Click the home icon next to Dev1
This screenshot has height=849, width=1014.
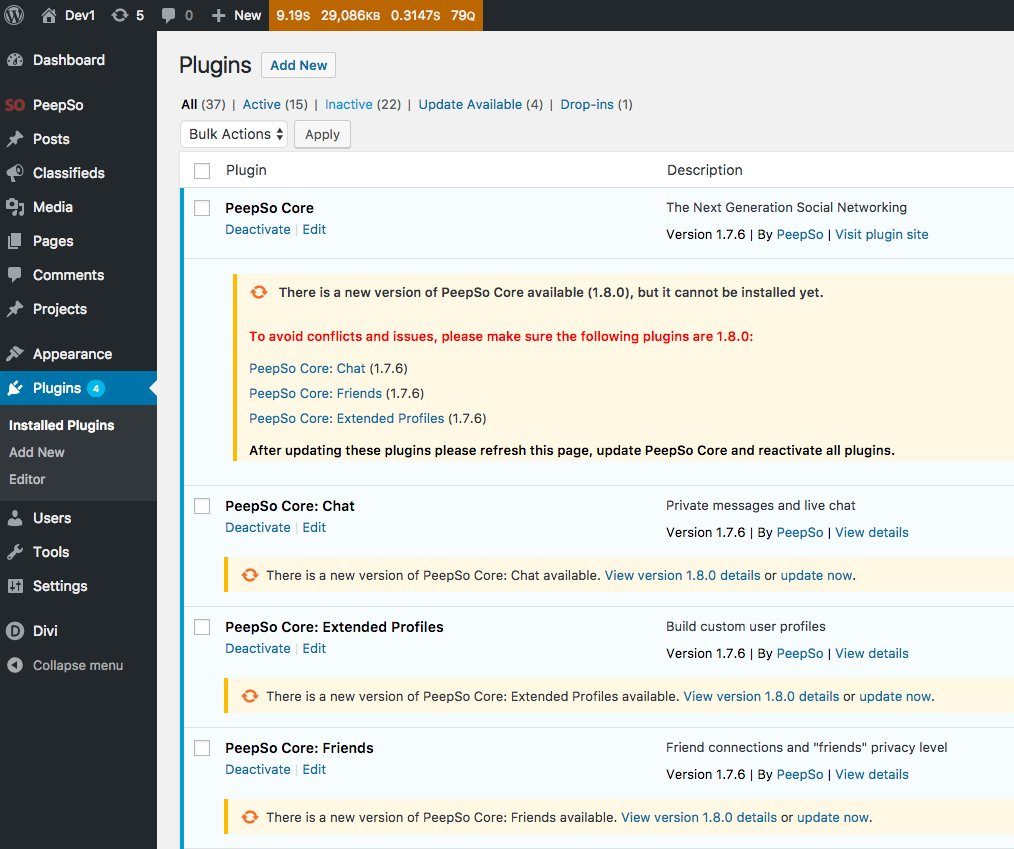click(x=49, y=16)
